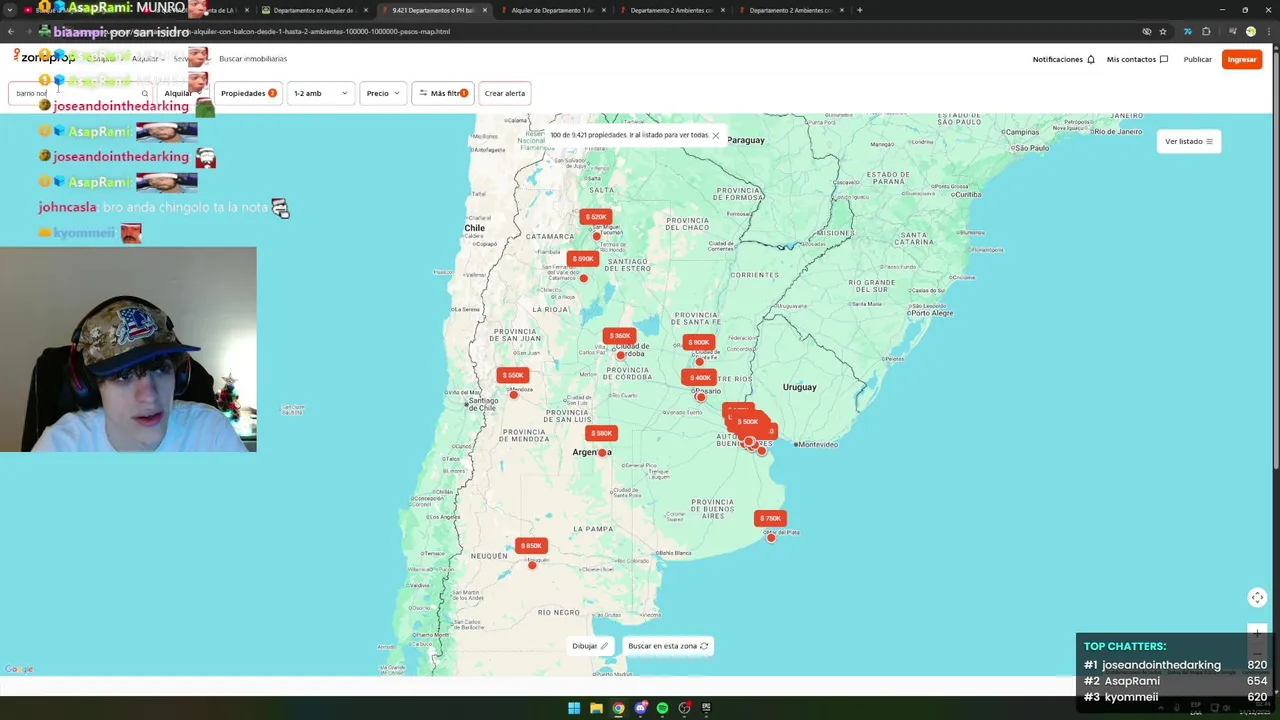Select the $ 400K Rosario price marker
The image size is (1280, 720).
point(698,378)
